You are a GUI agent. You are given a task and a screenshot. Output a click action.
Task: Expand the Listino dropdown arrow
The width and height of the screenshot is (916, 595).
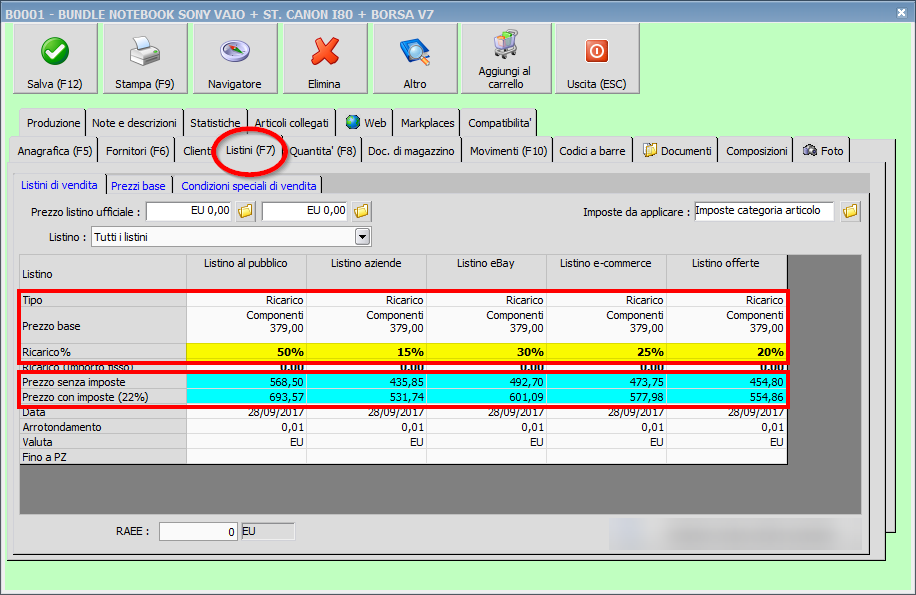(x=363, y=236)
